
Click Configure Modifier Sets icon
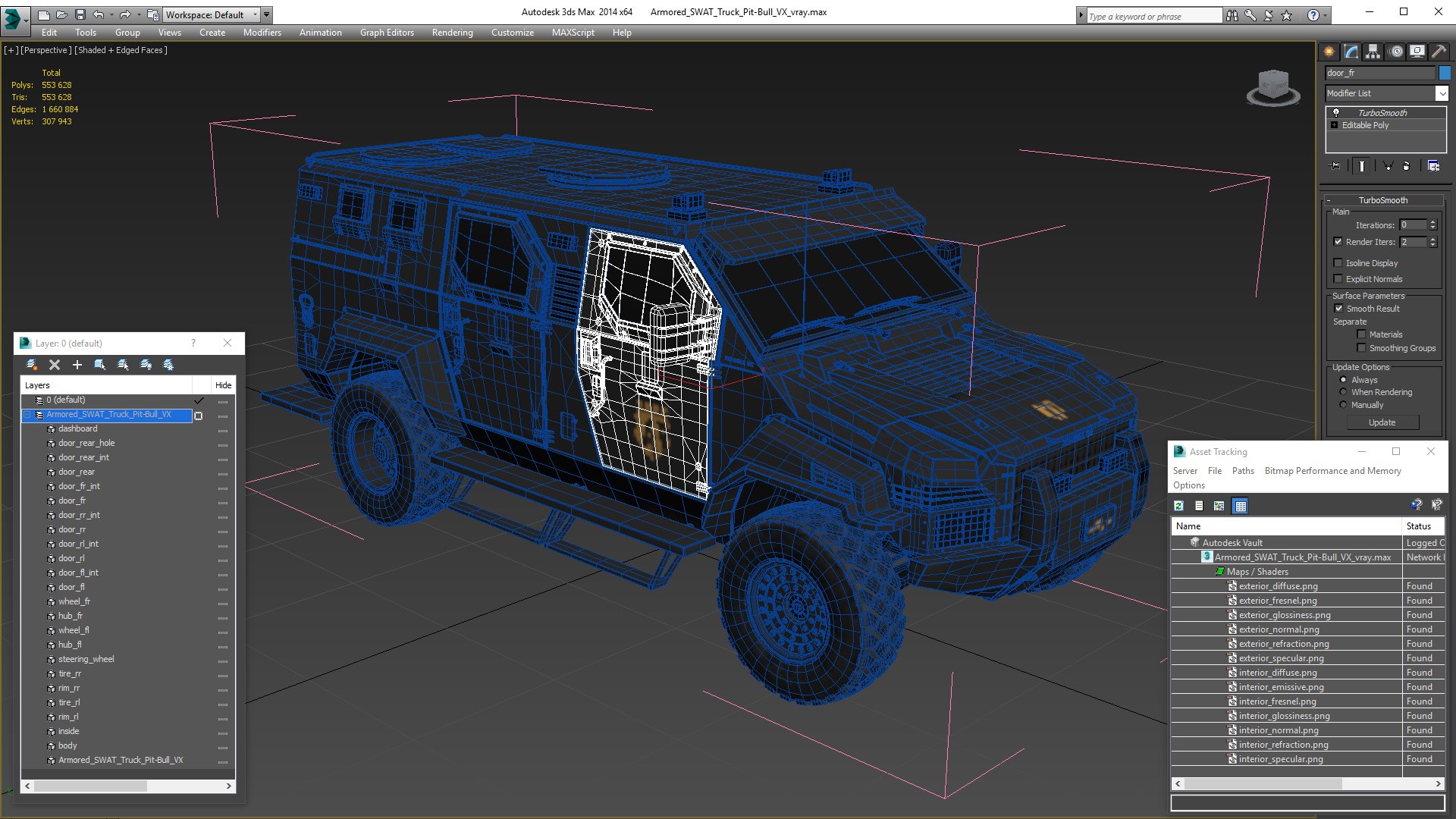pyautogui.click(x=1433, y=165)
